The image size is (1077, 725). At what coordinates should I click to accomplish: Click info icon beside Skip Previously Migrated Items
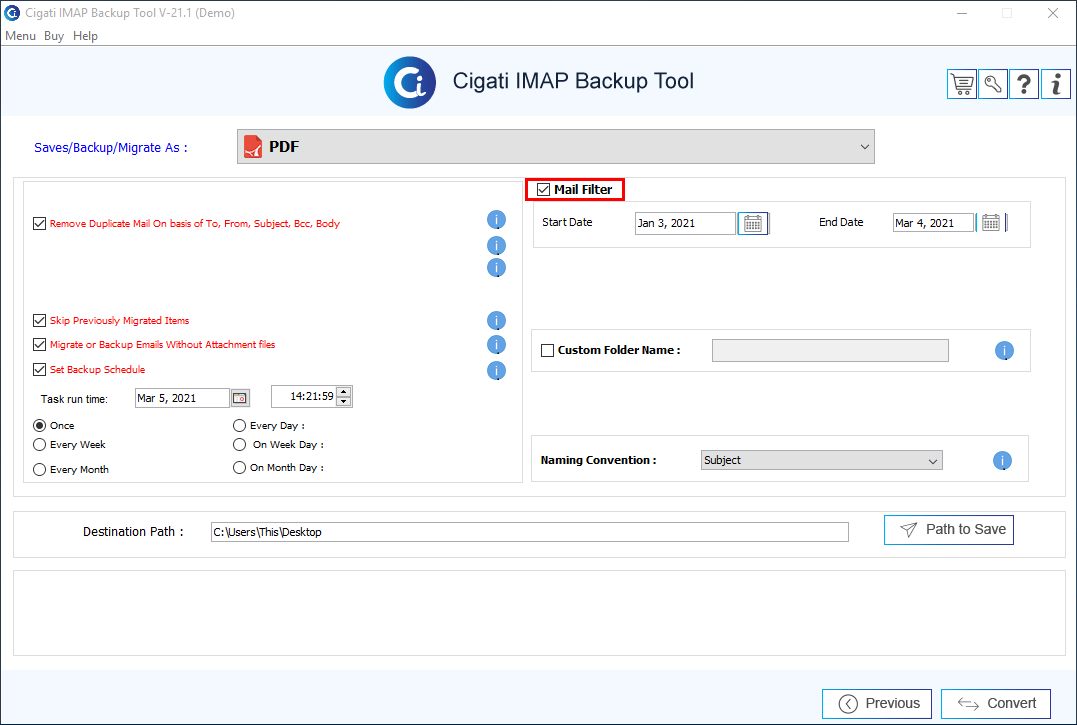(497, 321)
